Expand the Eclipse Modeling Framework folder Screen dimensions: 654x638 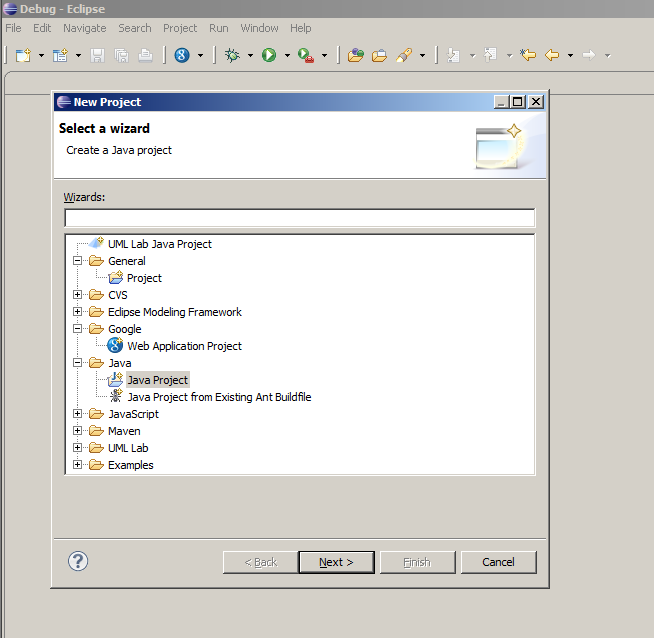77,311
